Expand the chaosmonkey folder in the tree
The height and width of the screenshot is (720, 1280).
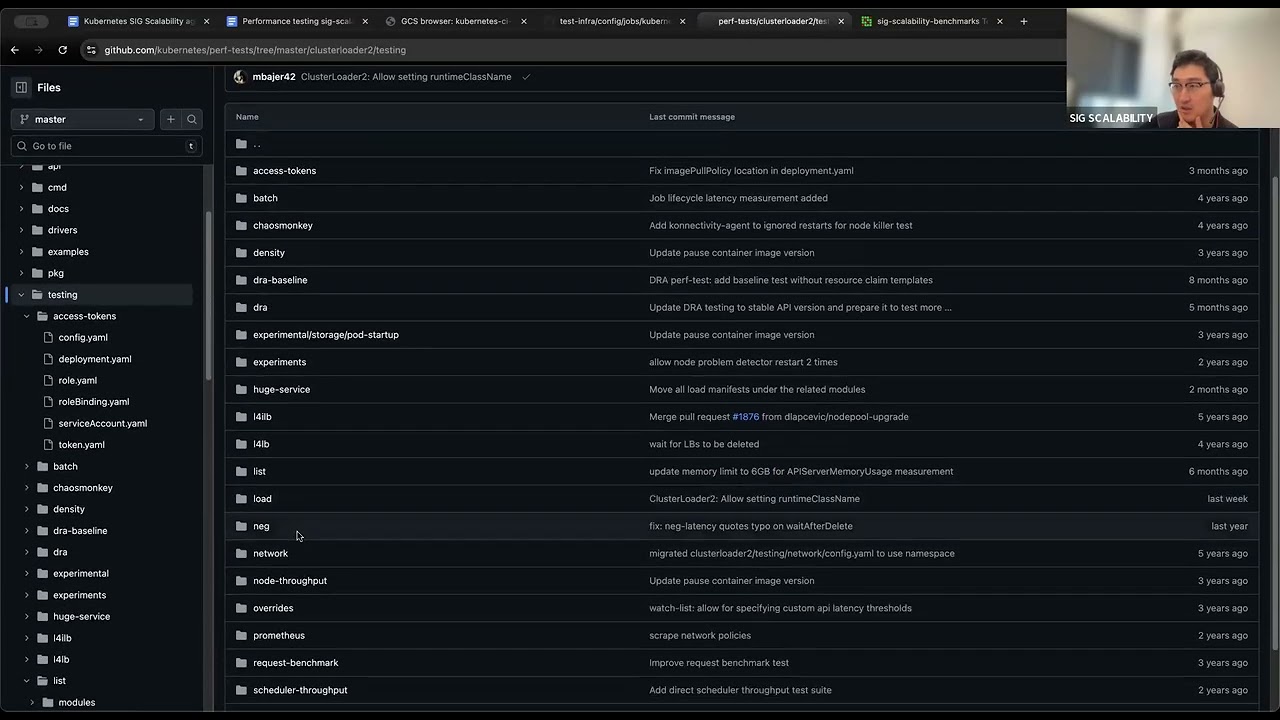[27, 488]
